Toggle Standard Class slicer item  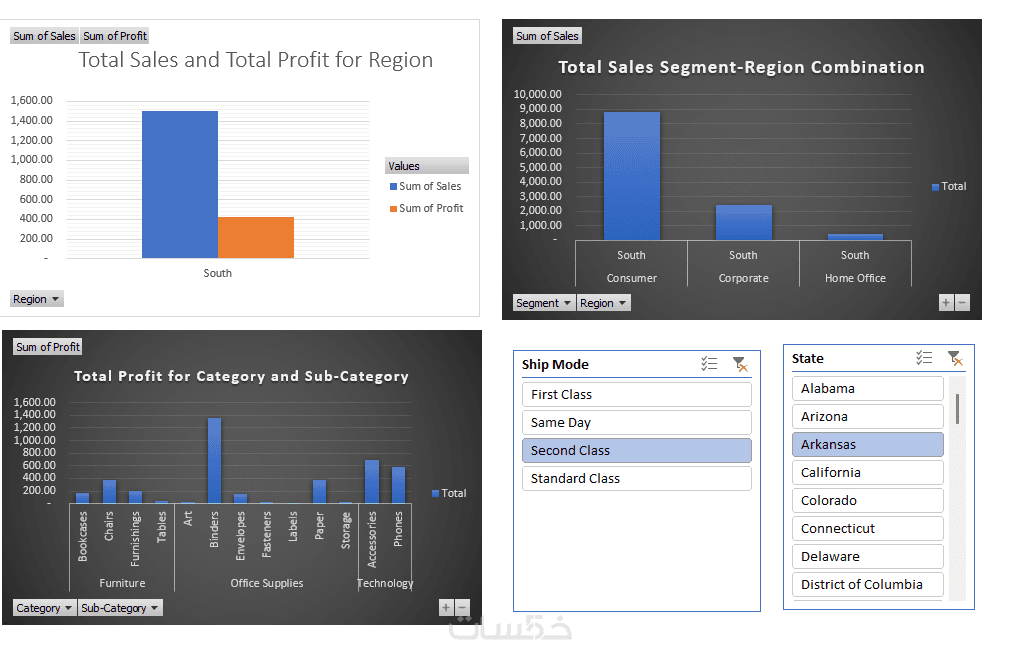[636, 478]
